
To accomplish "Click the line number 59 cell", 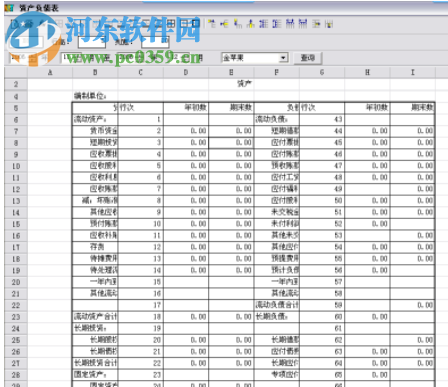I will 322,305.
